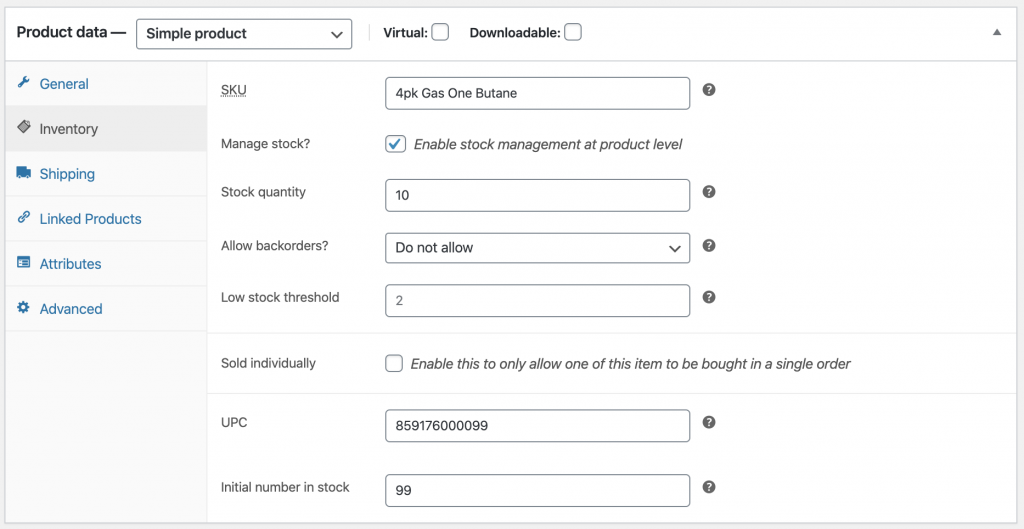Viewport: 1024px width, 529px height.
Task: Click the SKU help question-mark icon
Action: [709, 89]
